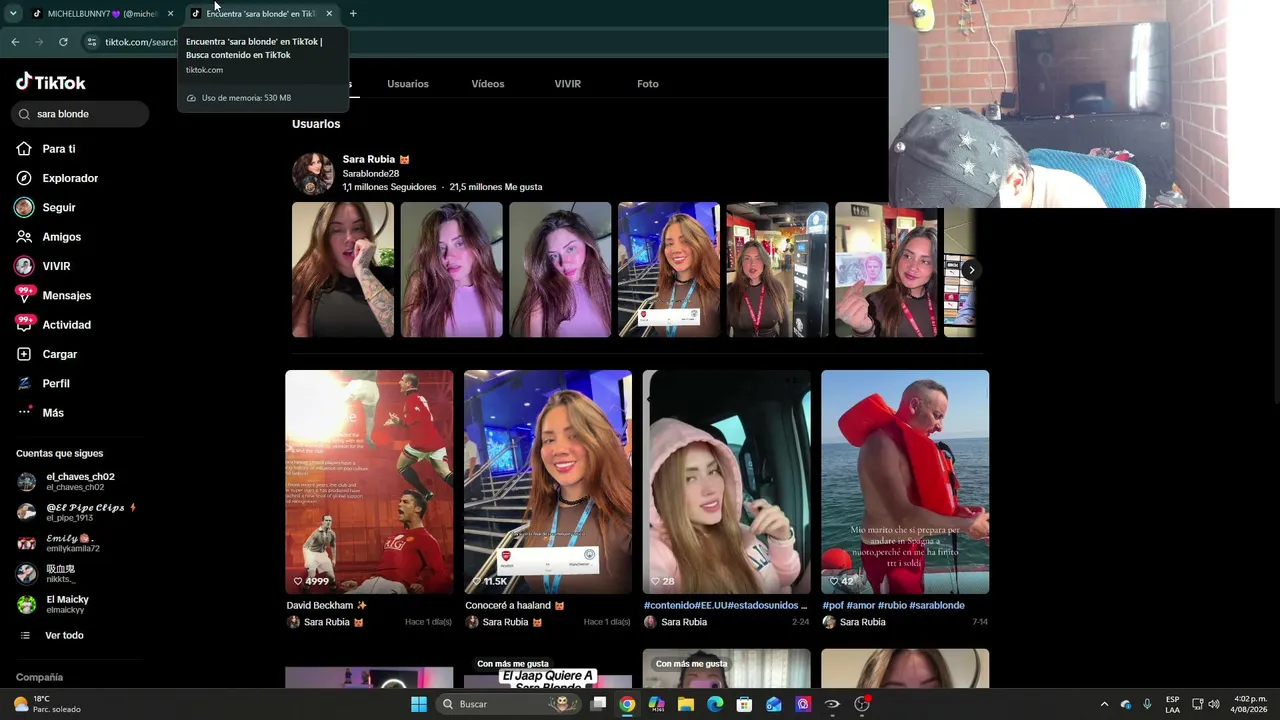The image size is (1280, 720).
Task: Click the site information icon in address bar
Action: [92, 42]
